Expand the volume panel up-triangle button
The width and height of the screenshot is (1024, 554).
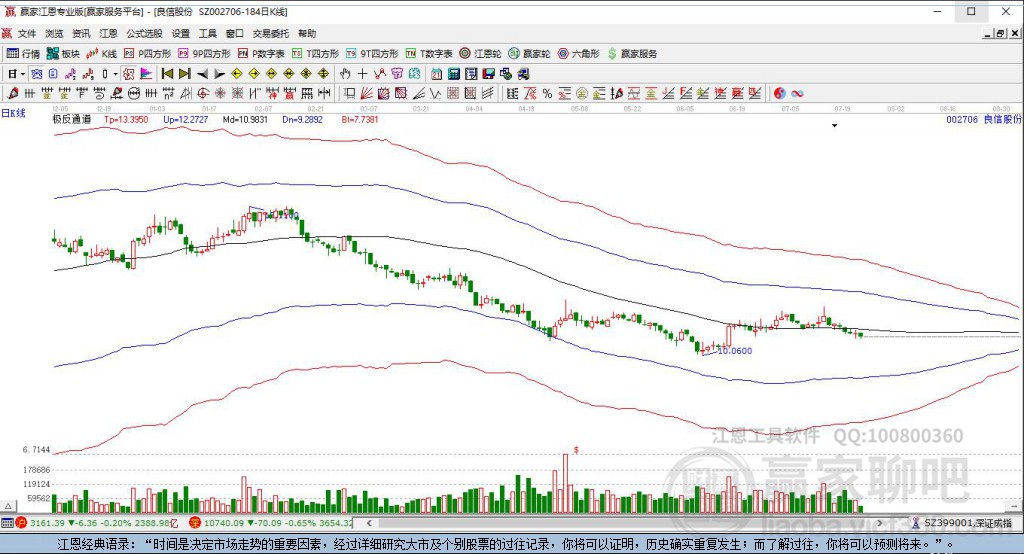[8, 506]
